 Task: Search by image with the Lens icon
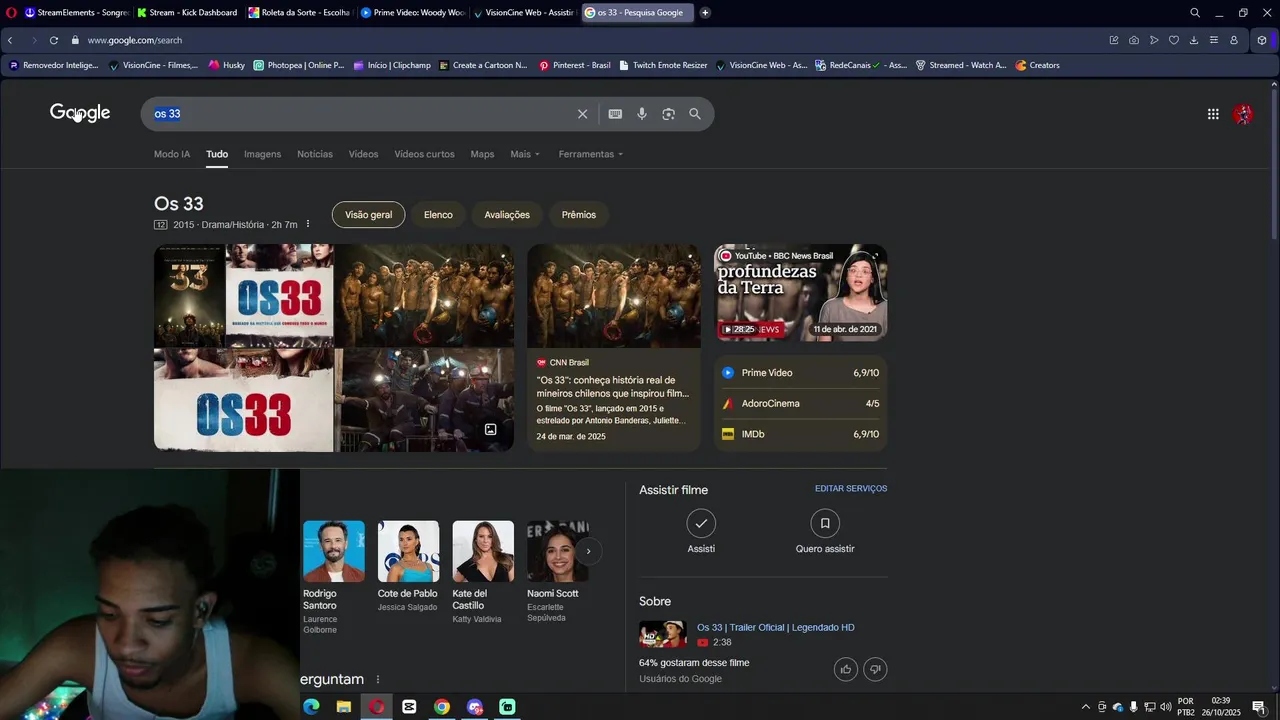click(x=668, y=114)
